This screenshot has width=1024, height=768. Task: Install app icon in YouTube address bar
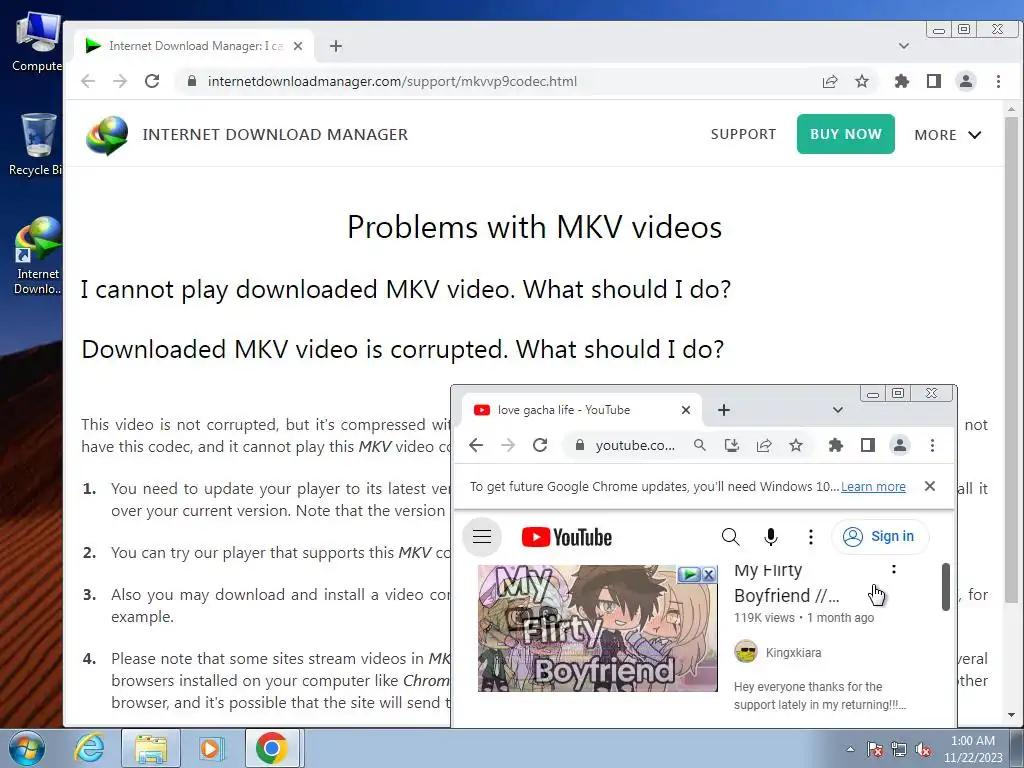pyautogui.click(x=732, y=445)
